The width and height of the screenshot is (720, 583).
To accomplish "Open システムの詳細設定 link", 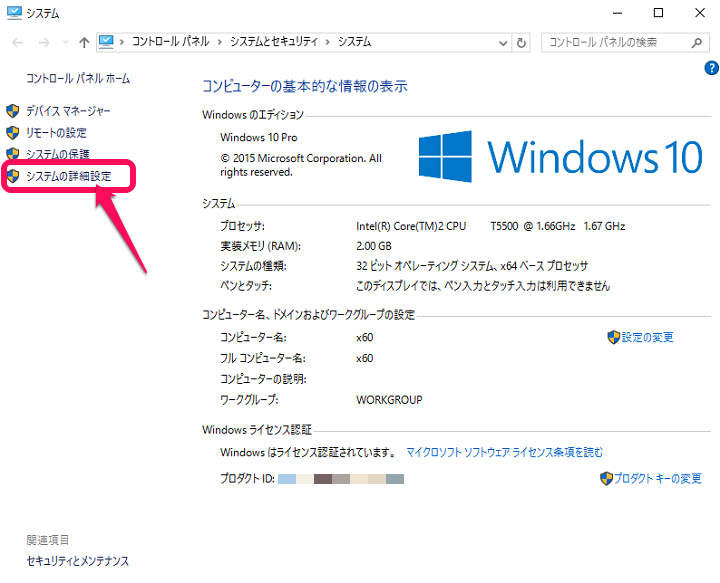I will [x=68, y=176].
